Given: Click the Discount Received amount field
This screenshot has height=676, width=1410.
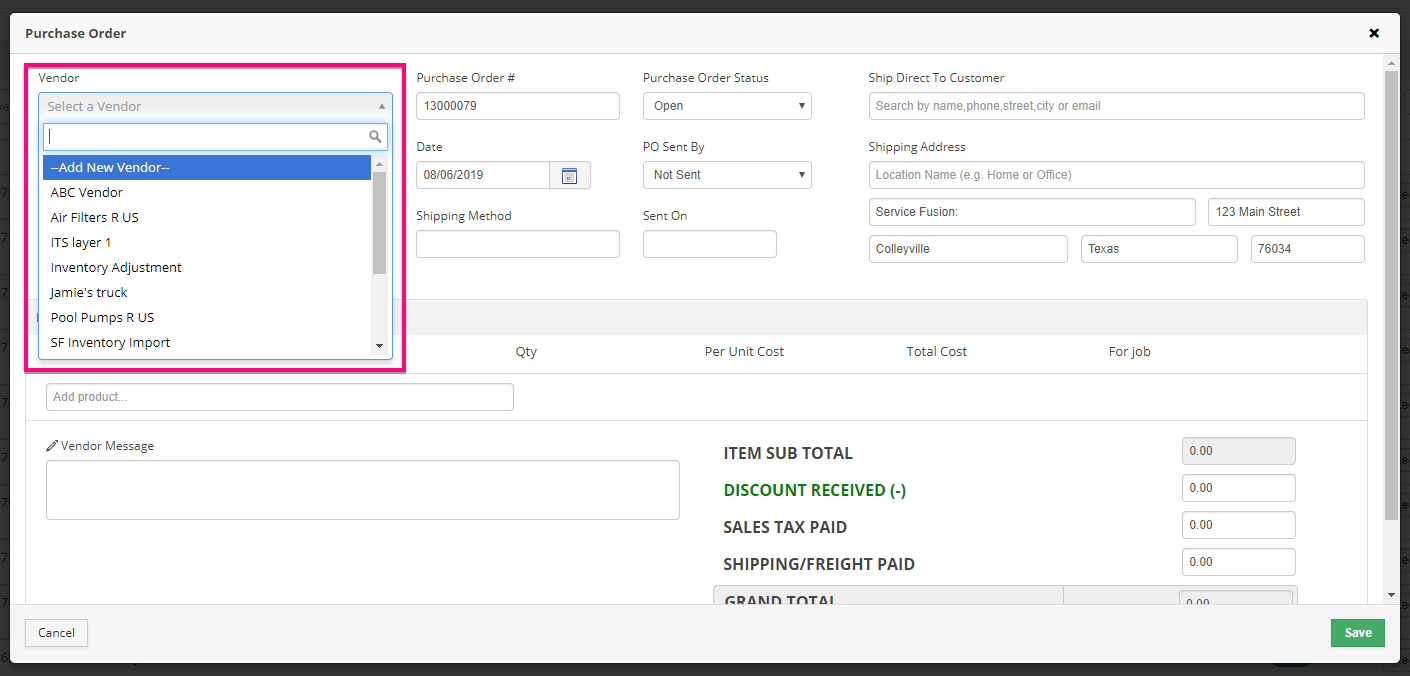Looking at the screenshot, I should pyautogui.click(x=1237, y=488).
